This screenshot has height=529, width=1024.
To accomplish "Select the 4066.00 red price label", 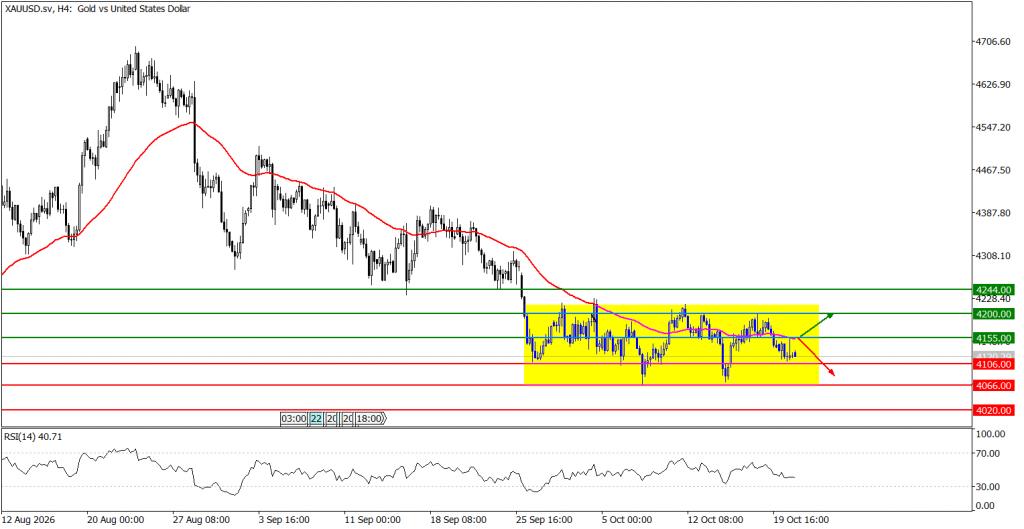I will tap(993, 385).
